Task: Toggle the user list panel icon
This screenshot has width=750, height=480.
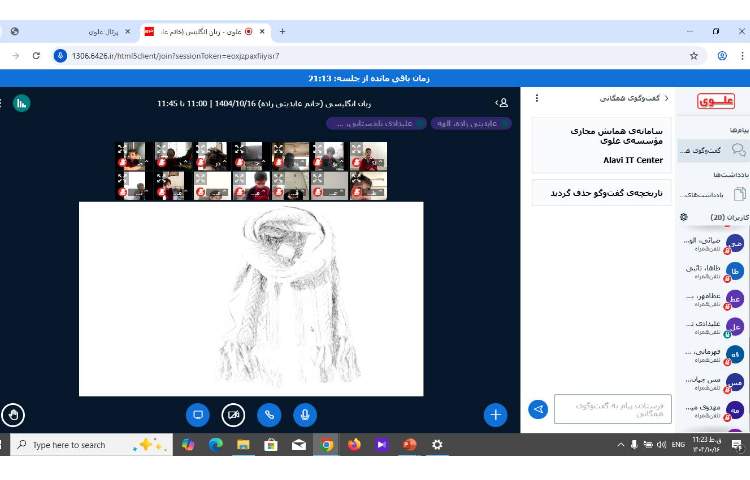Action: point(502,102)
